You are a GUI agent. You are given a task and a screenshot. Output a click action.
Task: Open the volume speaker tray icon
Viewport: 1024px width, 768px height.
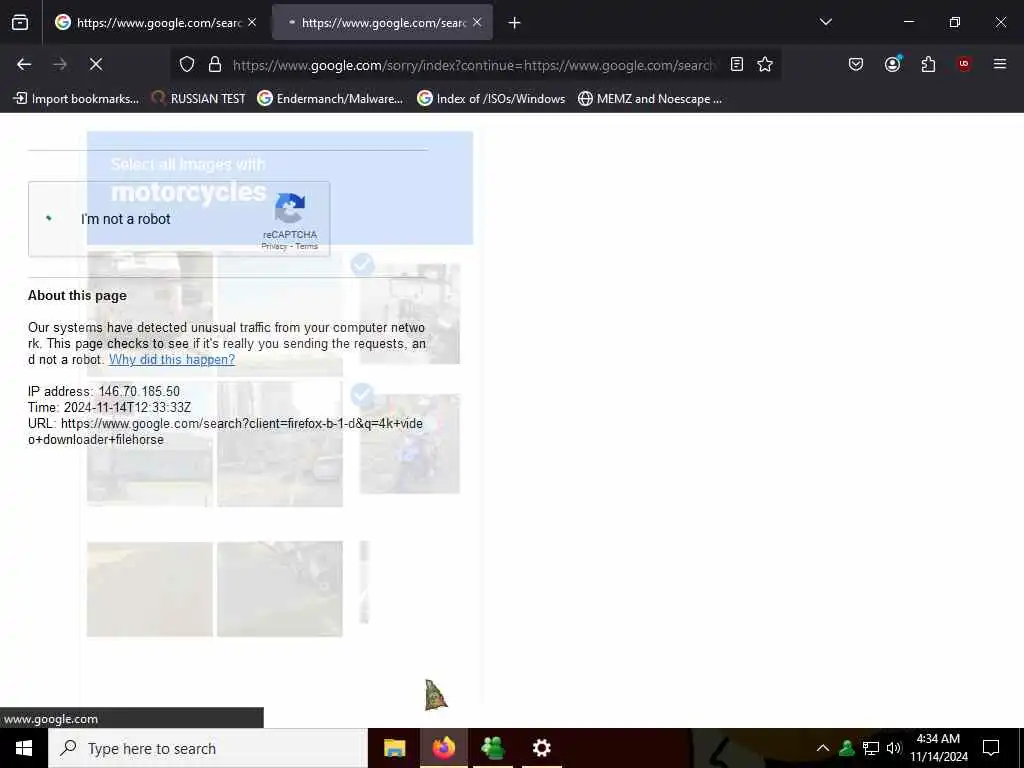coord(894,748)
